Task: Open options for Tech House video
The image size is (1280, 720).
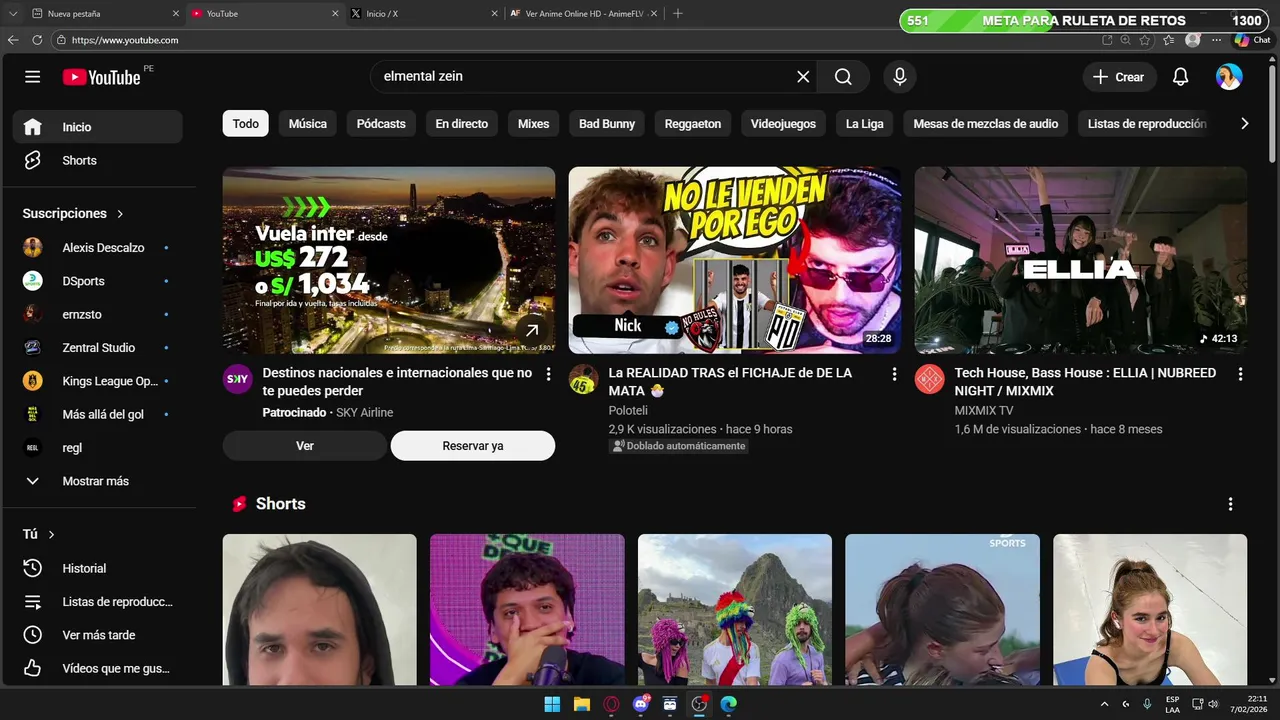Action: pyautogui.click(x=1240, y=374)
